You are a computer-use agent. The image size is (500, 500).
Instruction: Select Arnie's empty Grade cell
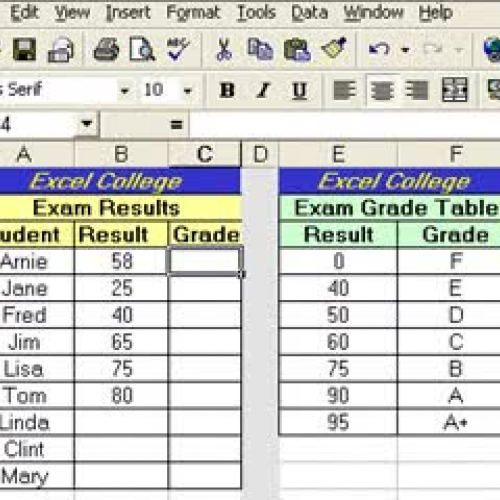pyautogui.click(x=204, y=261)
